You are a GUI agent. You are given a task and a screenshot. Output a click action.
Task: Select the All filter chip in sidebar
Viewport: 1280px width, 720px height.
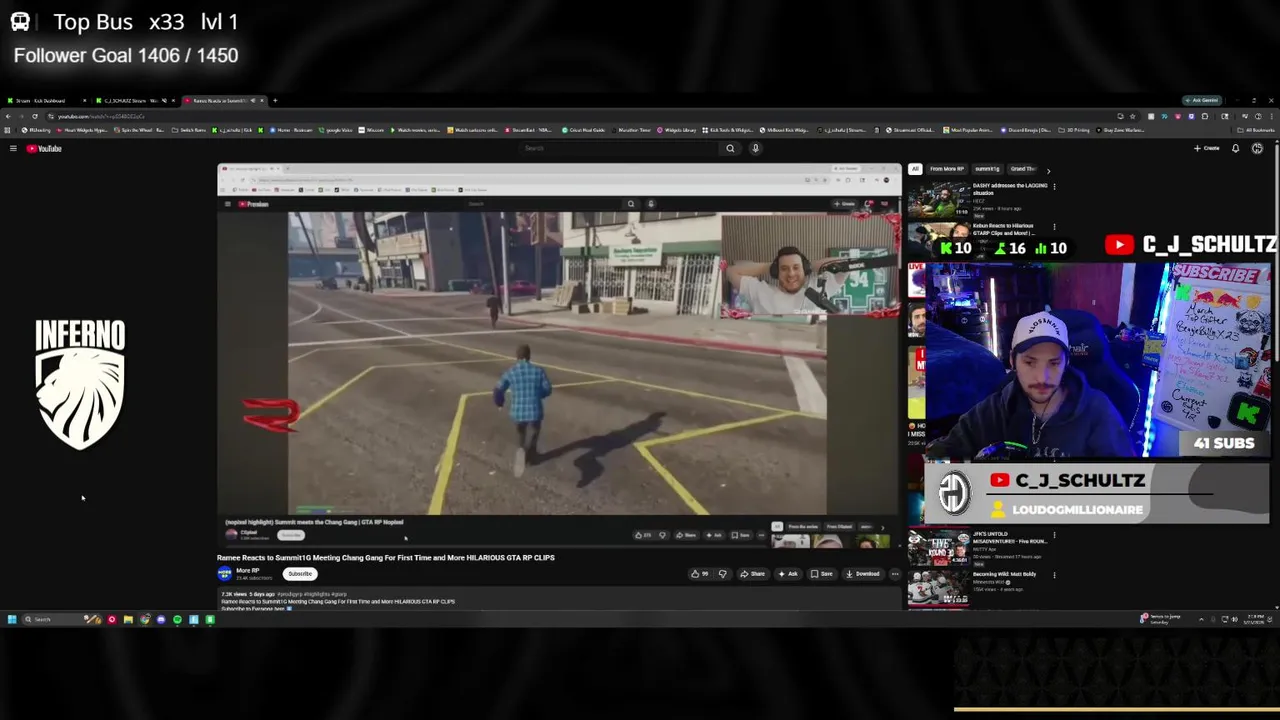(915, 169)
